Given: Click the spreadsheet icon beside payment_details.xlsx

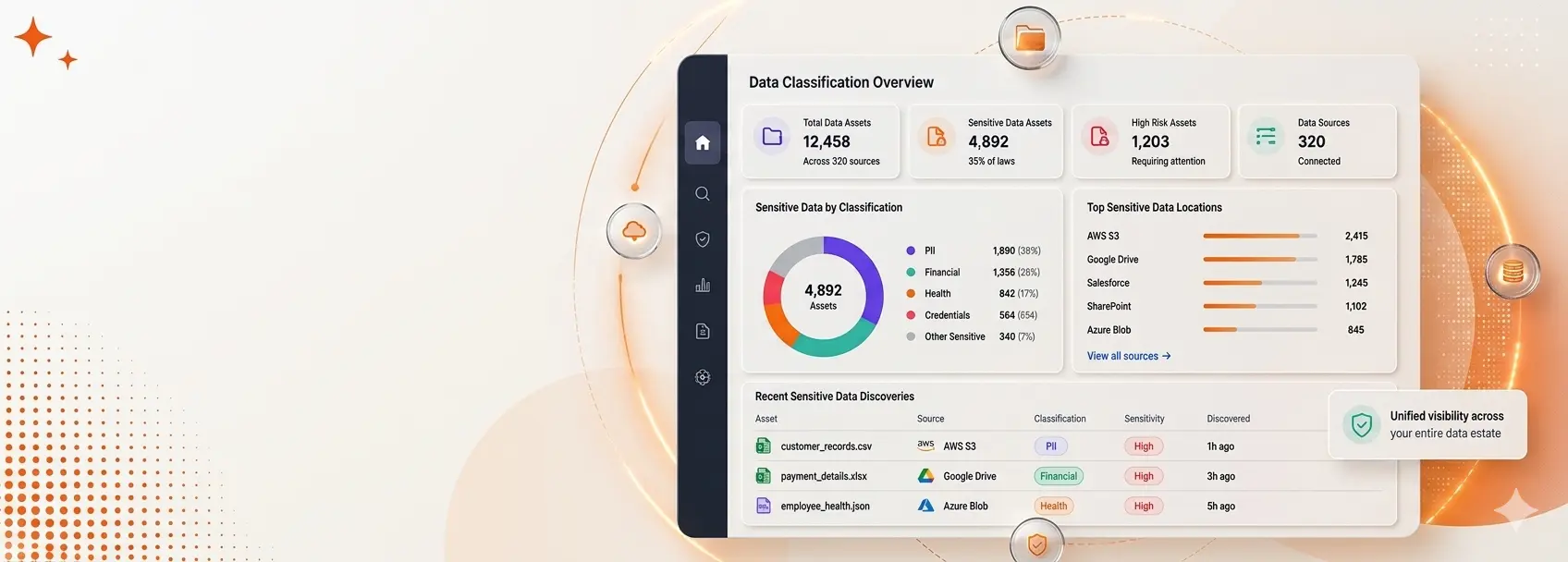Looking at the screenshot, I should [x=764, y=476].
